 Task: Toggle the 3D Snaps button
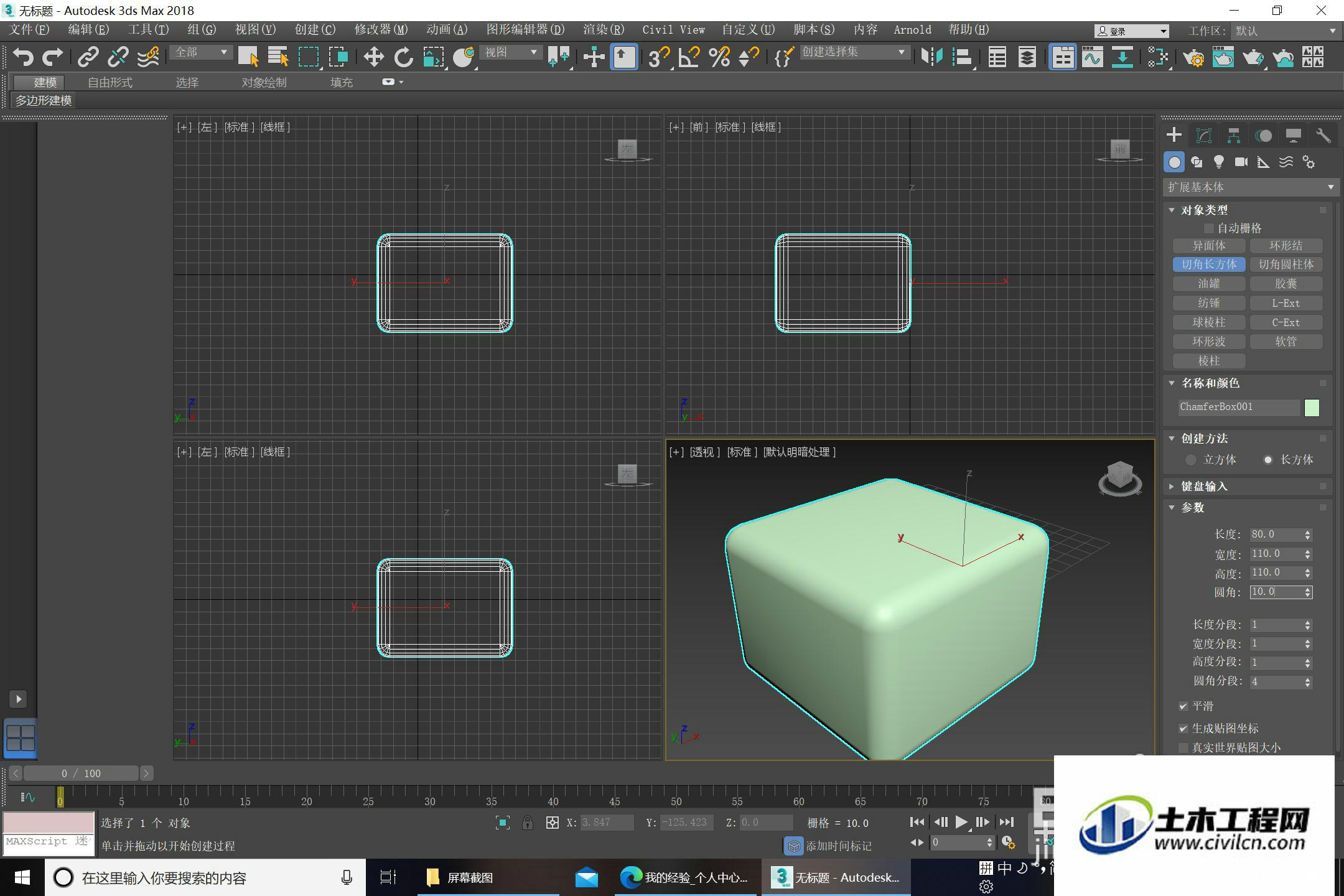(659, 57)
